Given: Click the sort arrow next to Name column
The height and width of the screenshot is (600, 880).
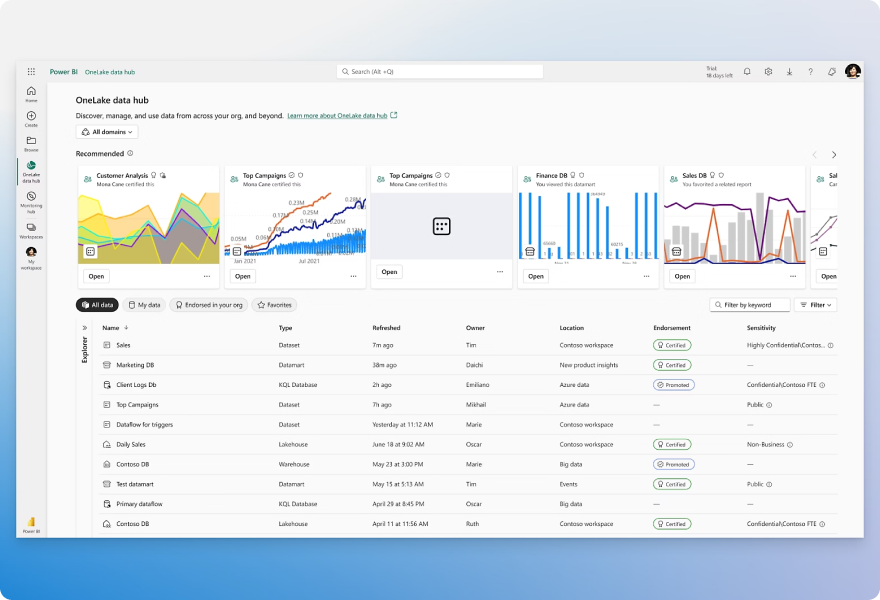Looking at the screenshot, I should pos(126,327).
